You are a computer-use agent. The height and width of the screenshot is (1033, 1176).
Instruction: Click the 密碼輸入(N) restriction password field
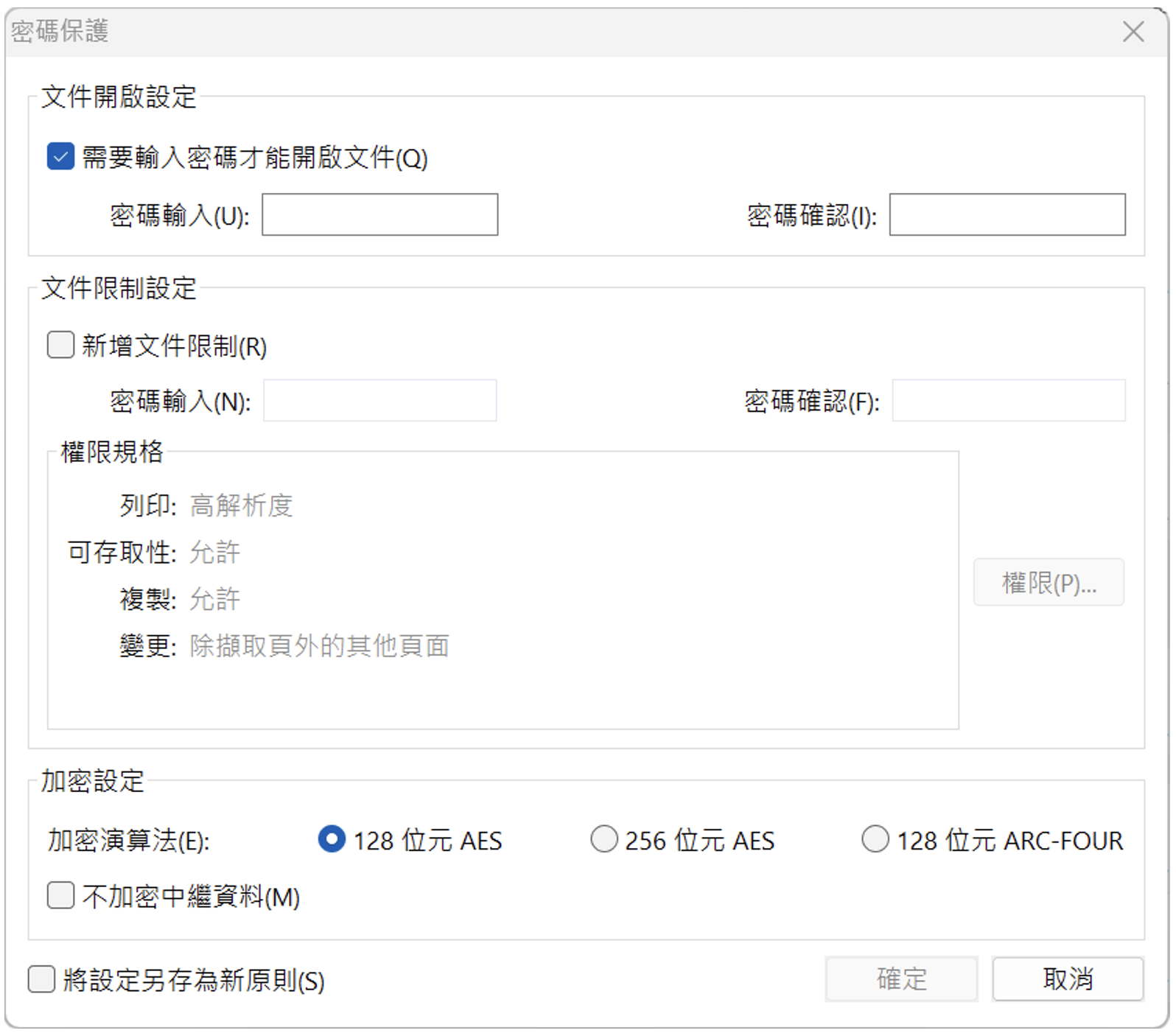click(379, 401)
